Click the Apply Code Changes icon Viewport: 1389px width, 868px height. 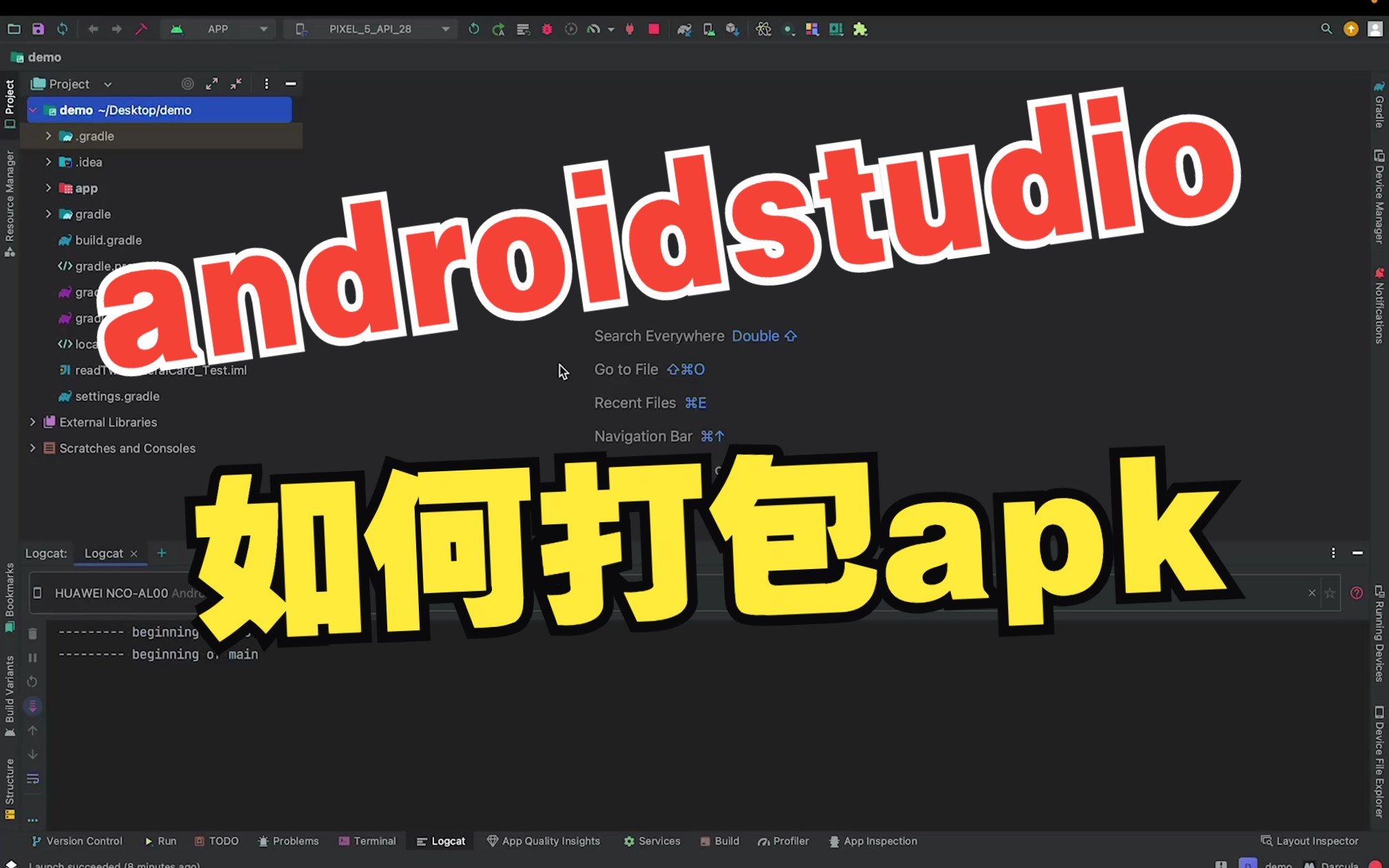(x=523, y=29)
